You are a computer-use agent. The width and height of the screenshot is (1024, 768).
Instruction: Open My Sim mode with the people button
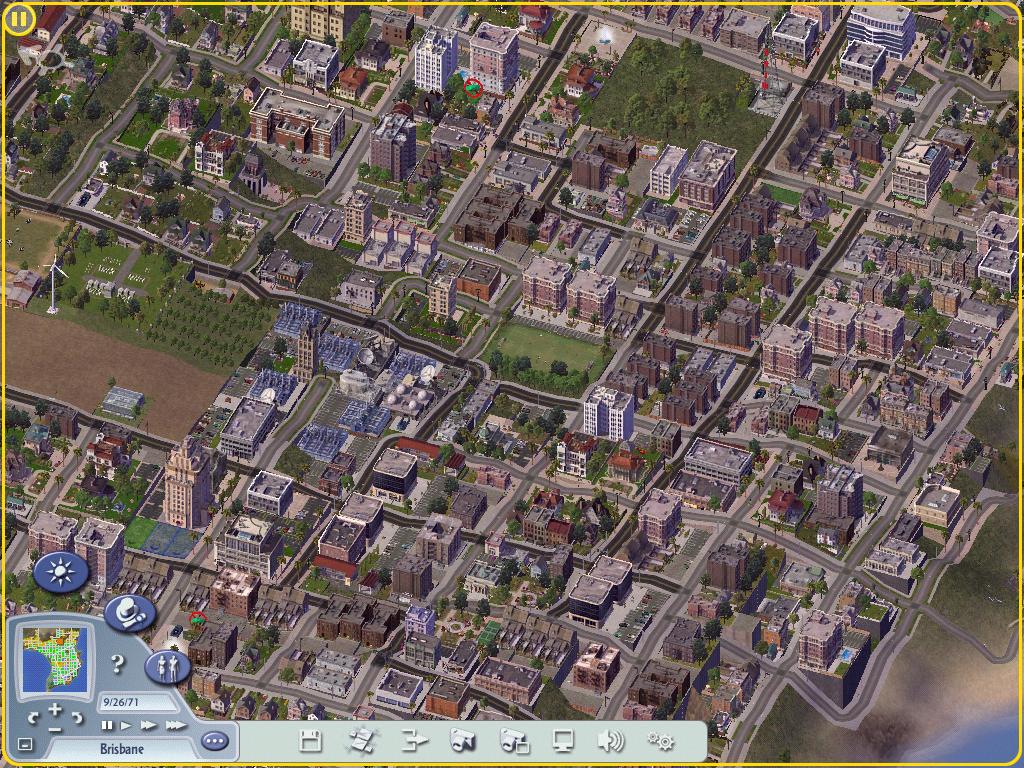(x=167, y=667)
